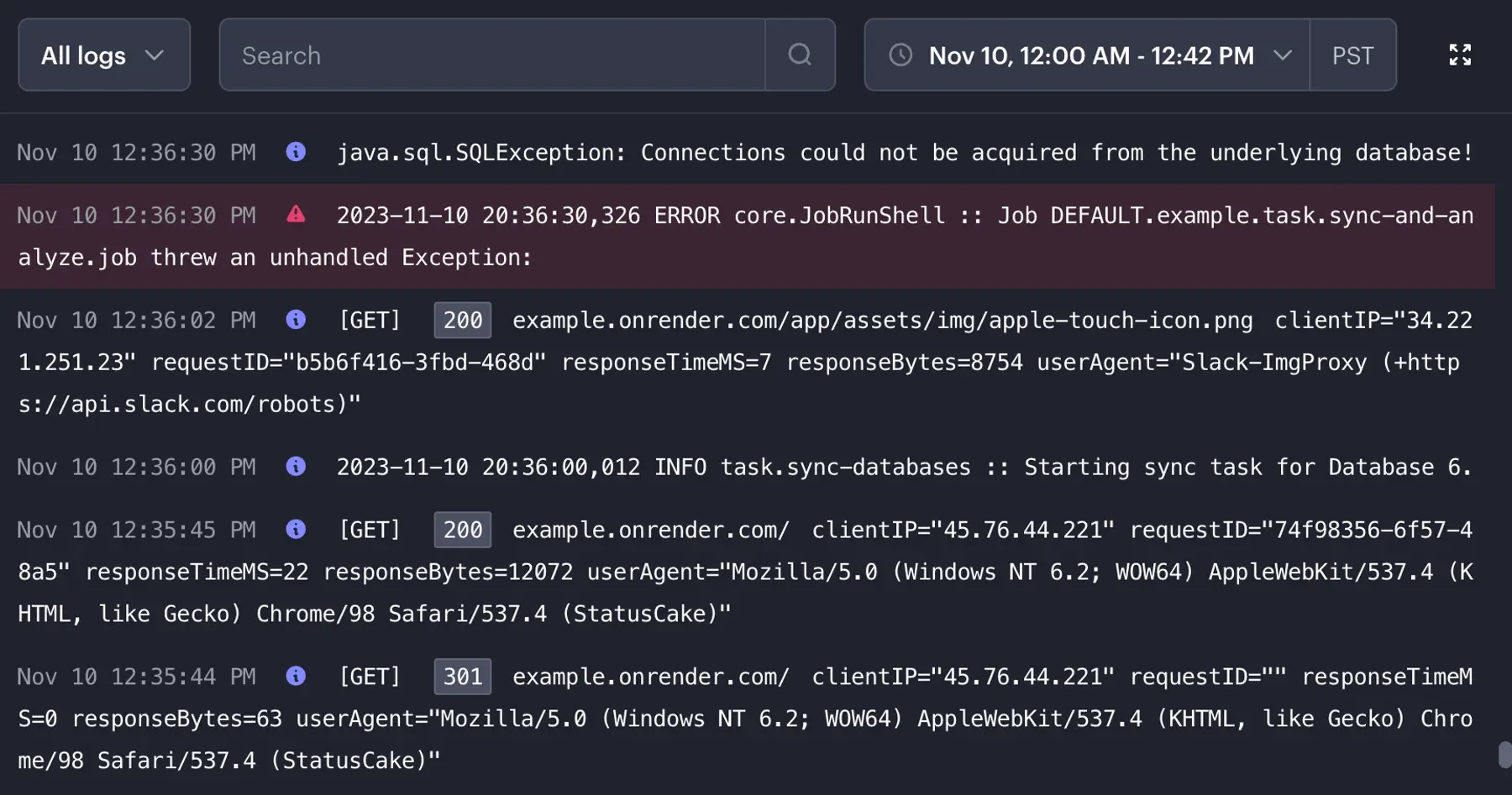Click the clock icon in the time range picker
1512x795 pixels.
coord(900,55)
